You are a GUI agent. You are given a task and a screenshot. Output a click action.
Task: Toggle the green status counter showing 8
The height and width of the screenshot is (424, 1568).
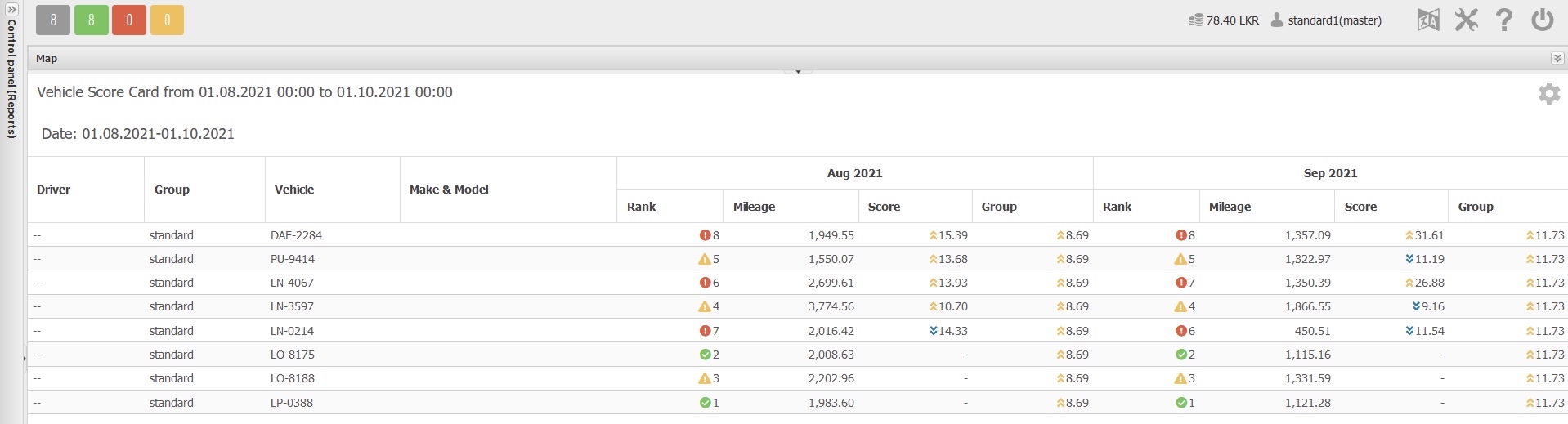(92, 20)
